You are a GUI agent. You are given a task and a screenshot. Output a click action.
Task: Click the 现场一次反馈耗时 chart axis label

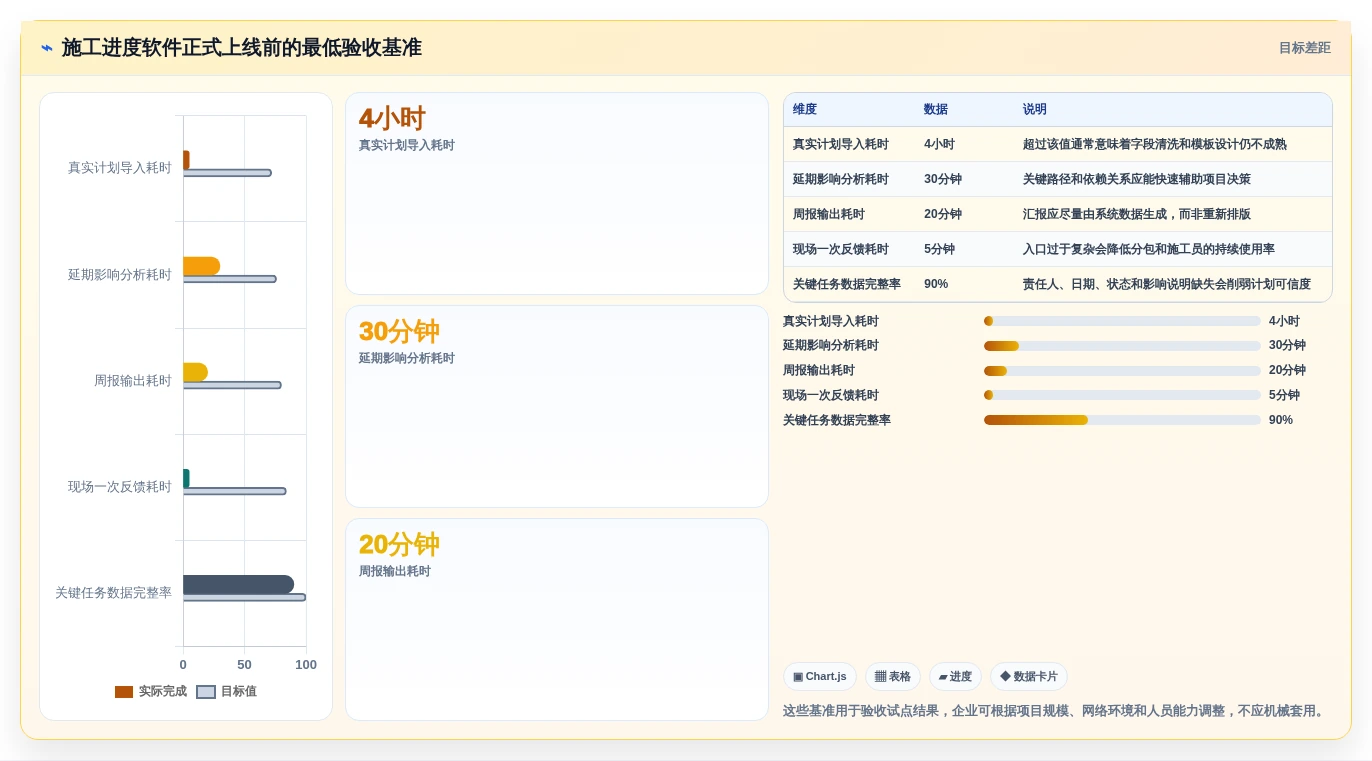tap(120, 487)
